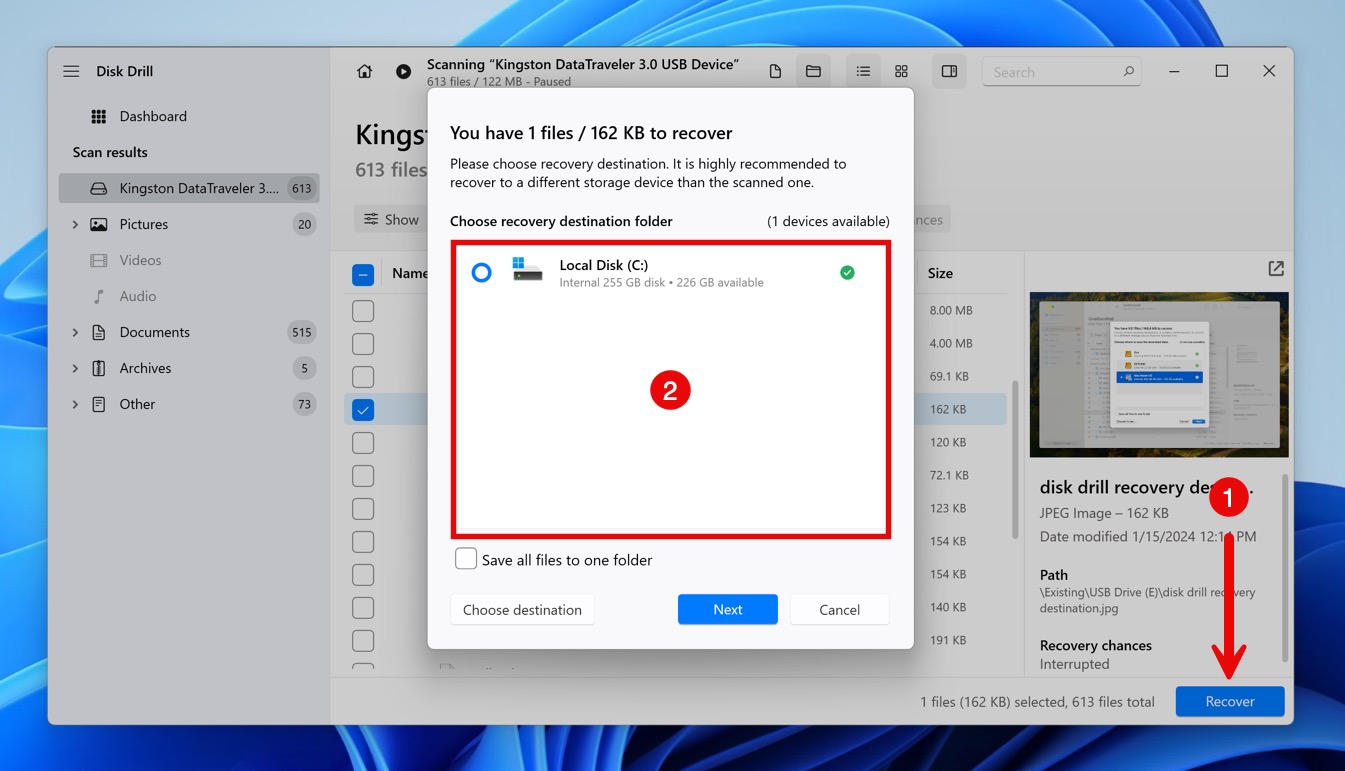Open the Audio category

[138, 296]
